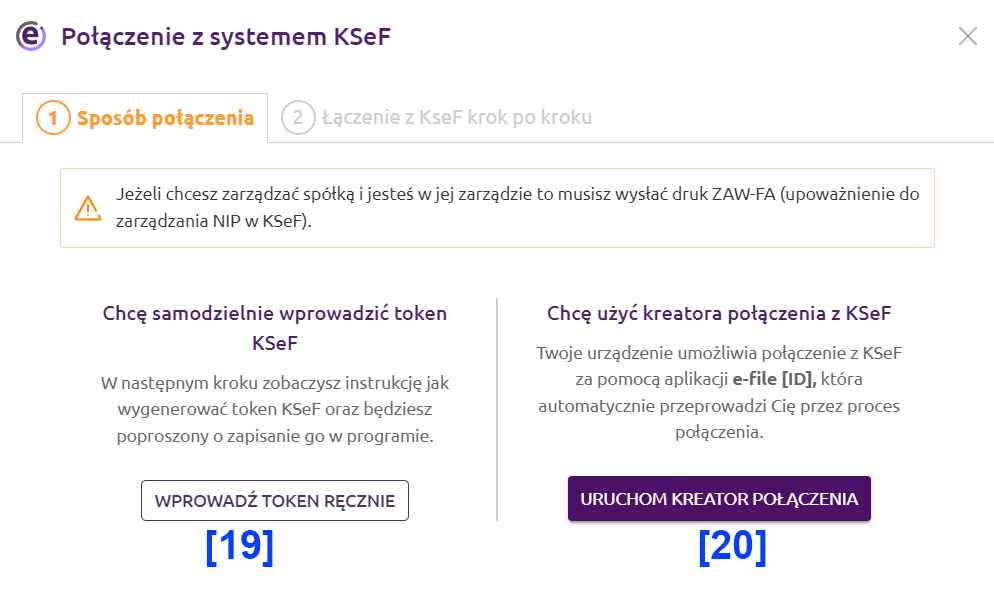Close the KSeF connection dialog
This screenshot has height=615, width=994.
click(x=967, y=36)
